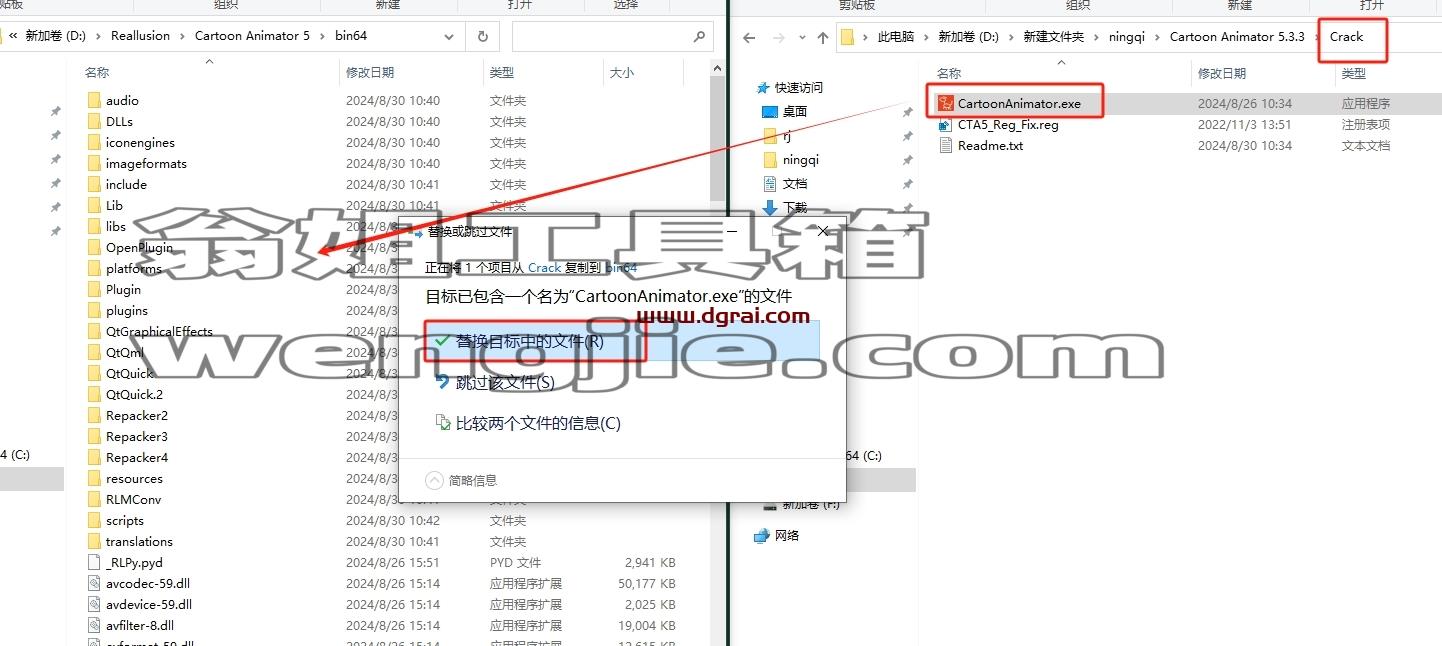Close the 替换或跳过文件 dialog
Screen dimensions: 1442x646
(x=823, y=231)
